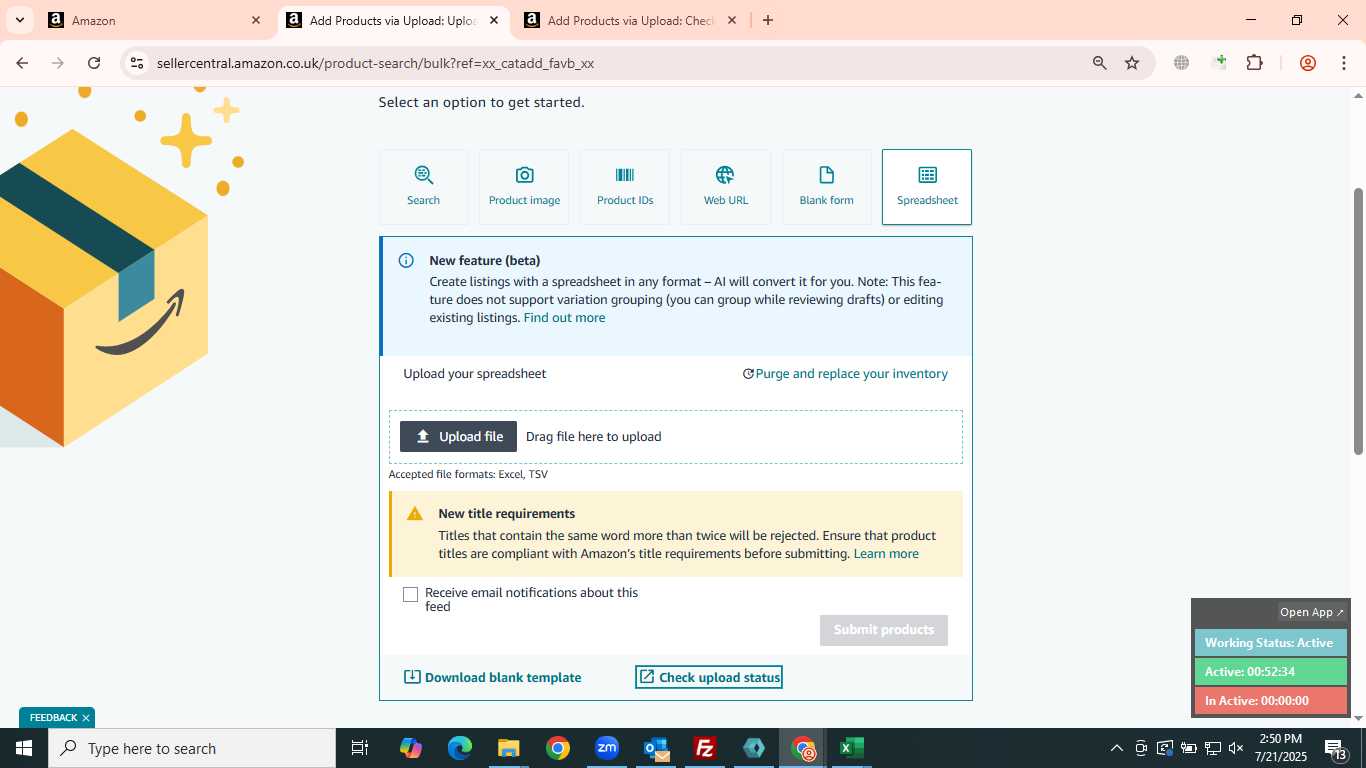Viewport: 1366px width, 768px height.
Task: Open the Extensions puzzle menu
Action: (1255, 63)
